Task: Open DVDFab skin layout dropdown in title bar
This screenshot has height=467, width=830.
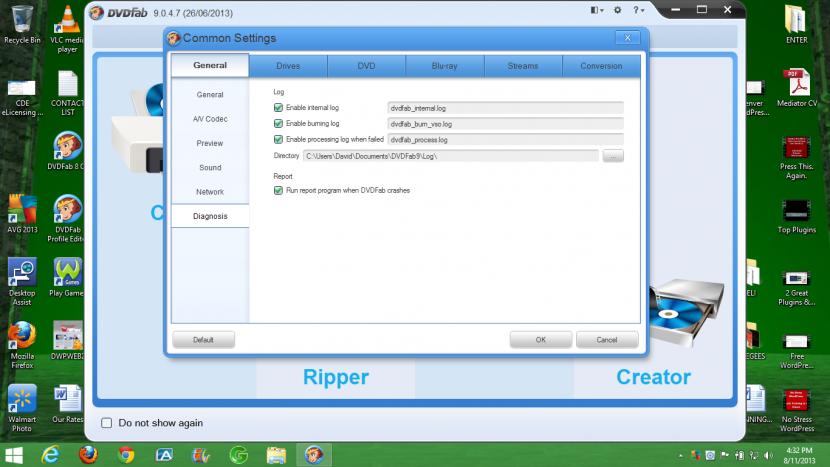Action: (x=597, y=10)
